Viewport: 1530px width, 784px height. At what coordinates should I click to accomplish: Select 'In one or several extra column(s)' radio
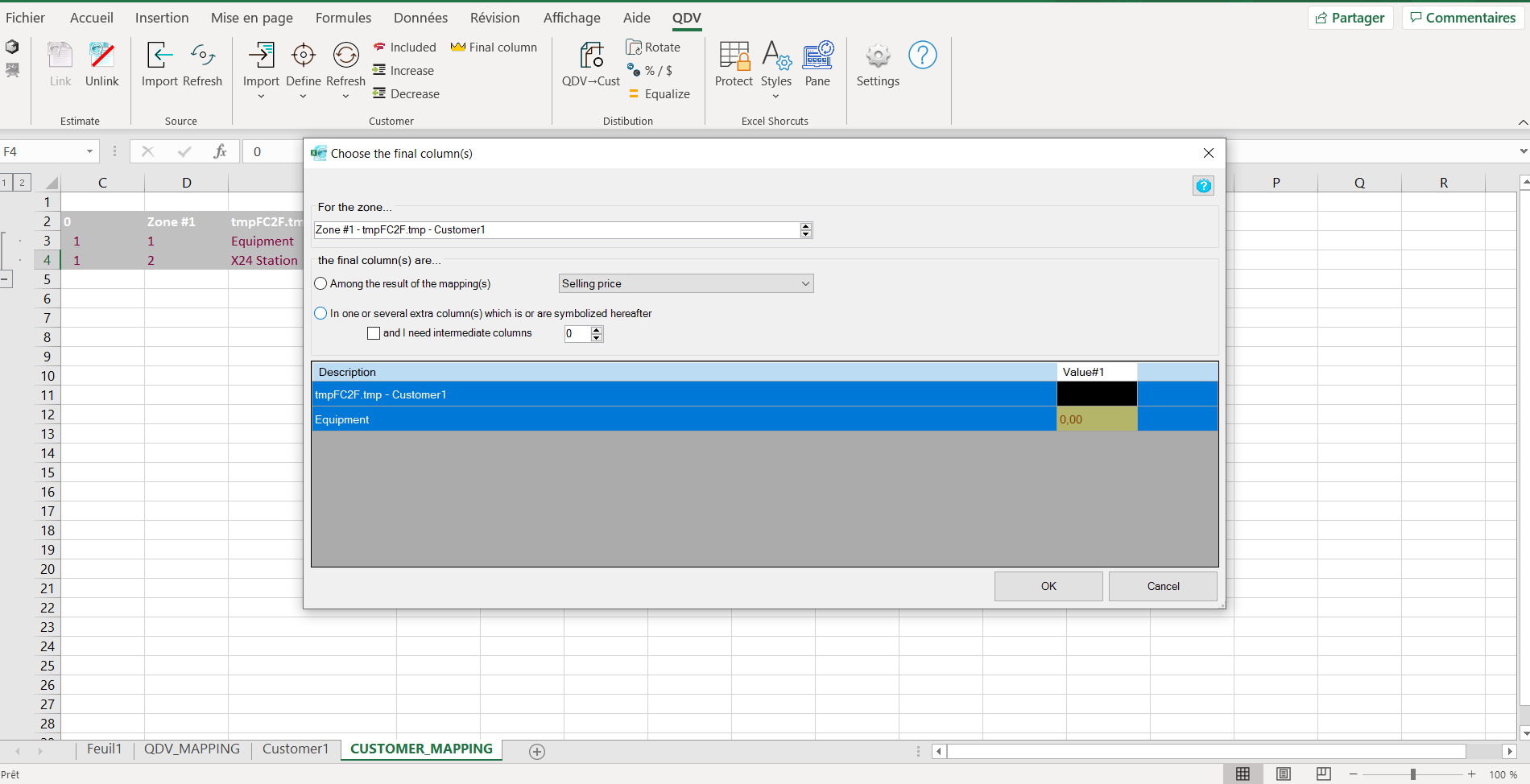(x=320, y=313)
